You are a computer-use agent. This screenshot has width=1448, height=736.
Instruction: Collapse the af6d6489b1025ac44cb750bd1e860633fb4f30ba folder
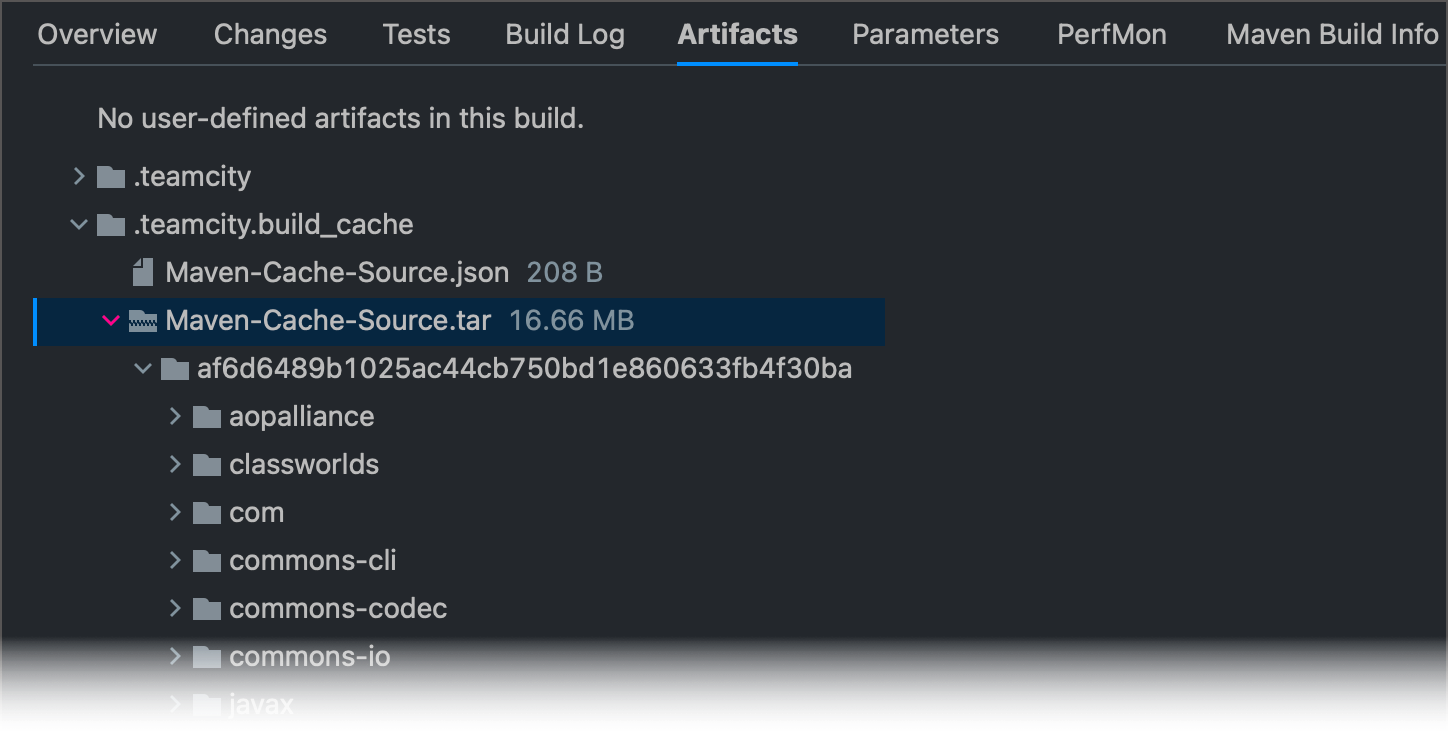pyautogui.click(x=142, y=368)
